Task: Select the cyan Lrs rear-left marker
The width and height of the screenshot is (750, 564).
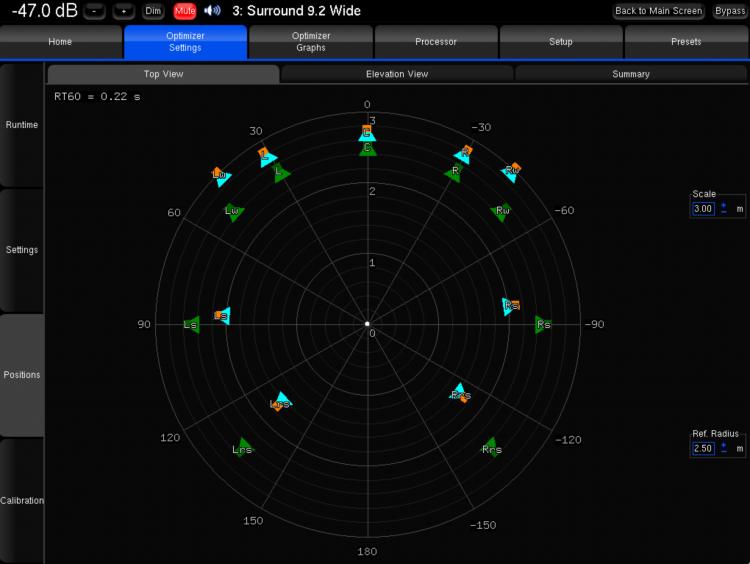Action: [283, 400]
